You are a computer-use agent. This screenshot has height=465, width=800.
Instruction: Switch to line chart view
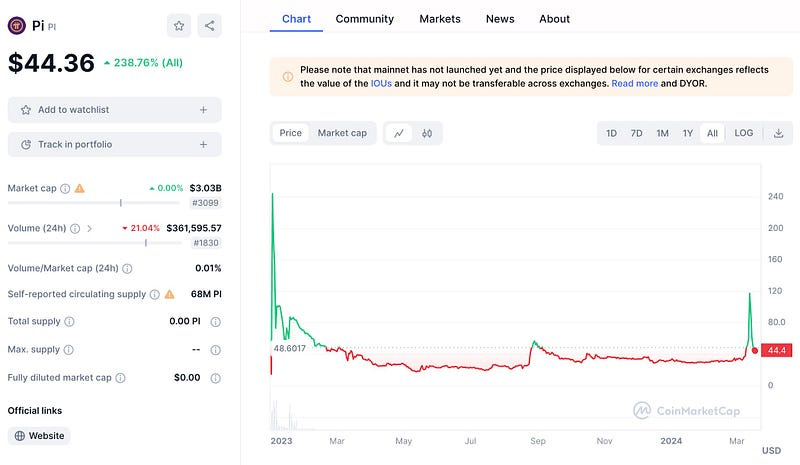click(399, 133)
